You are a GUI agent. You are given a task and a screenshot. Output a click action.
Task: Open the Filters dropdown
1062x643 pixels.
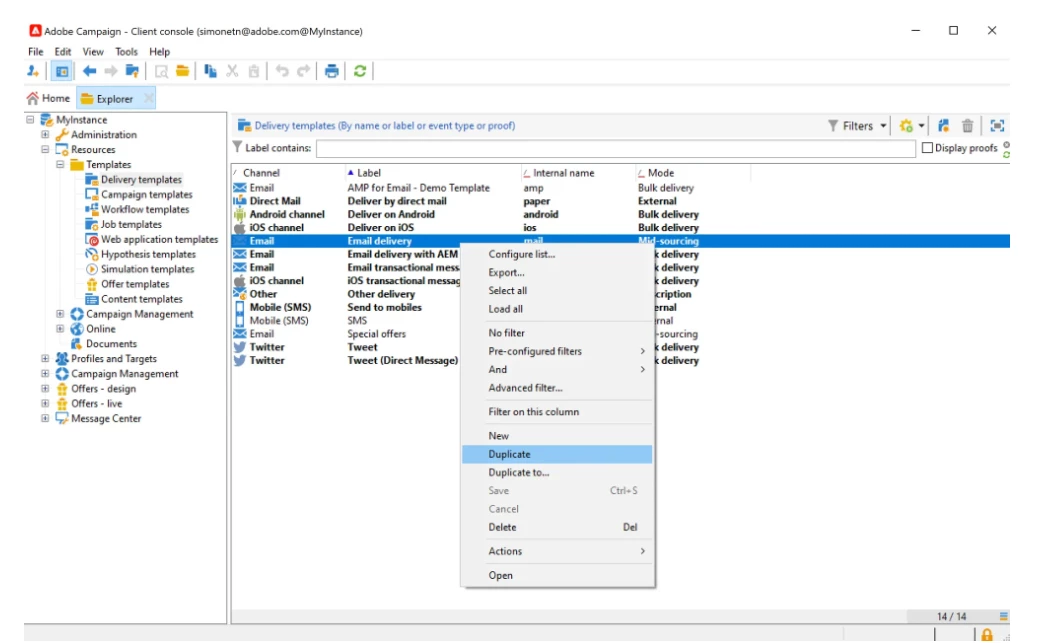[x=857, y=125]
